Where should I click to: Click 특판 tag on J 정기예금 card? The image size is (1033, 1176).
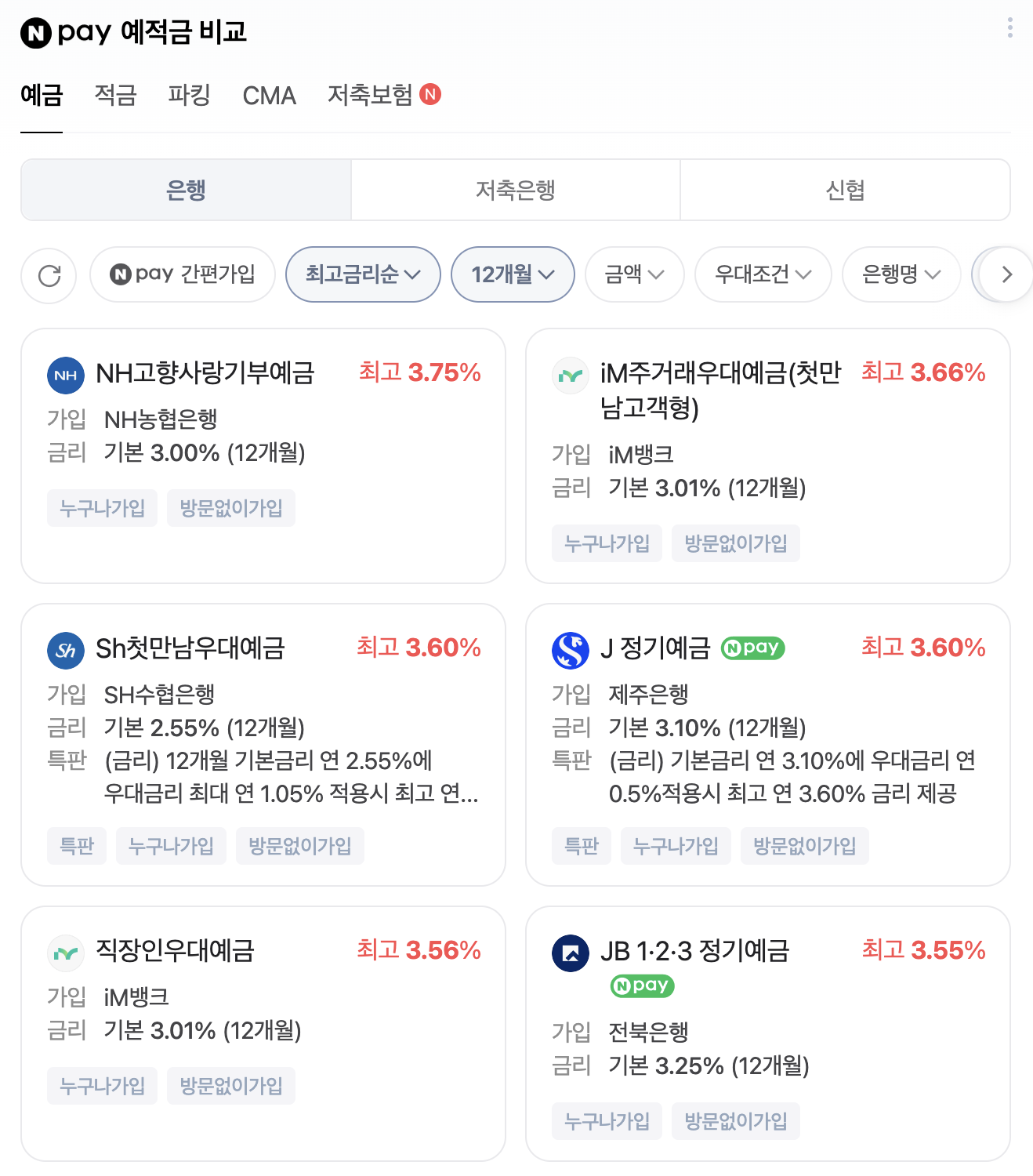click(582, 846)
